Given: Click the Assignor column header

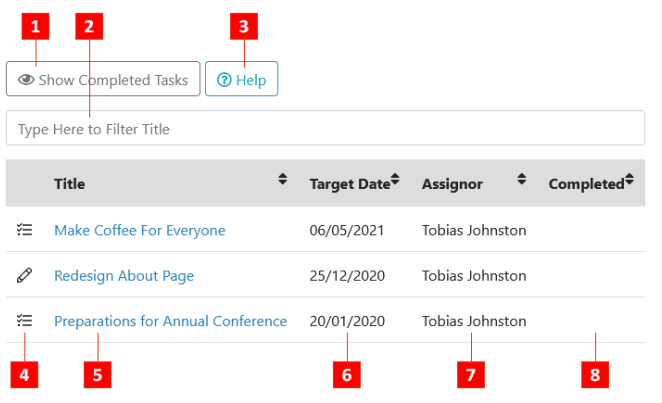Looking at the screenshot, I should [452, 184].
